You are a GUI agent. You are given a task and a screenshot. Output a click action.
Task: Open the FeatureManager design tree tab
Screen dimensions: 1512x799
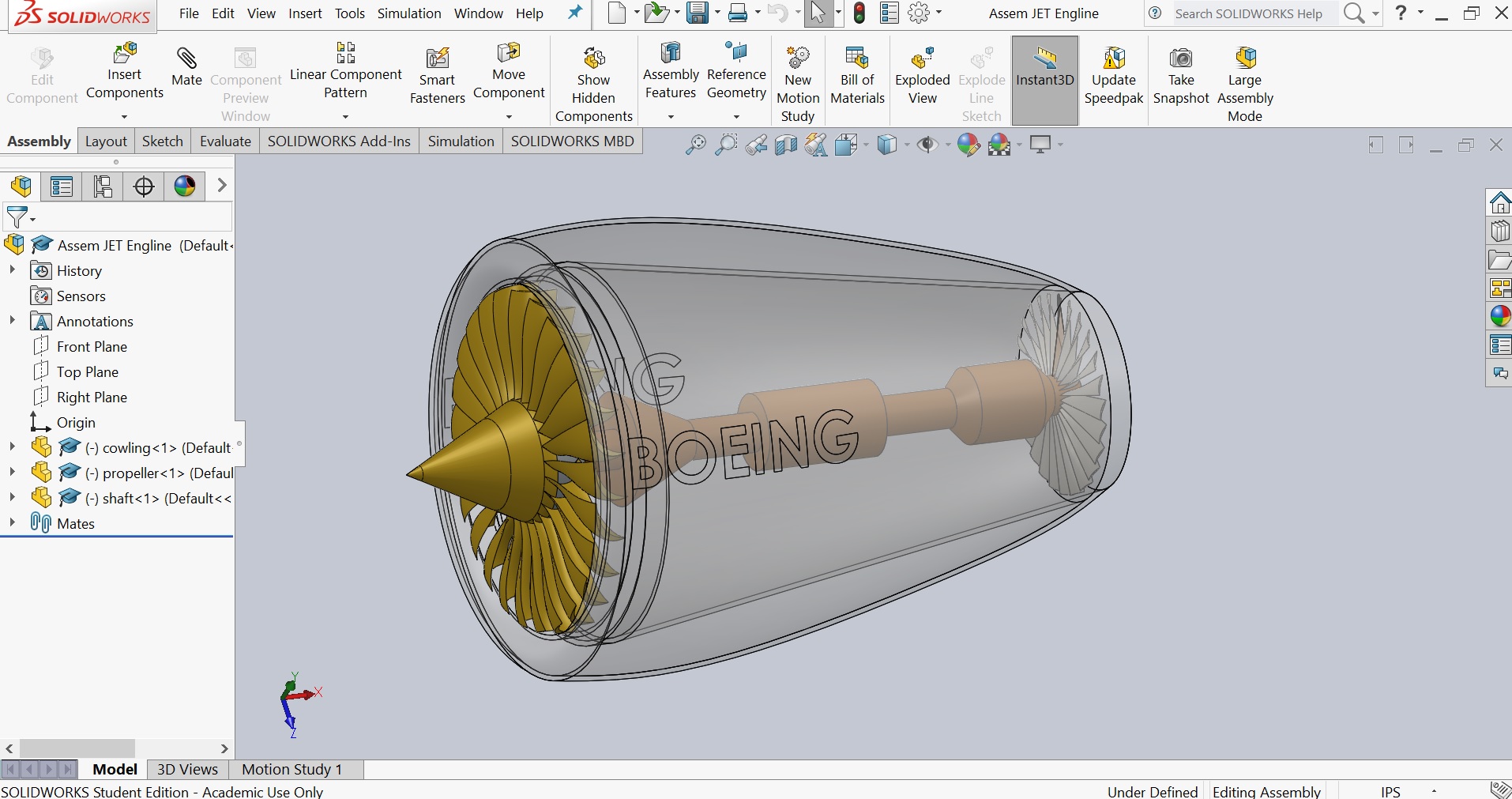(x=21, y=187)
